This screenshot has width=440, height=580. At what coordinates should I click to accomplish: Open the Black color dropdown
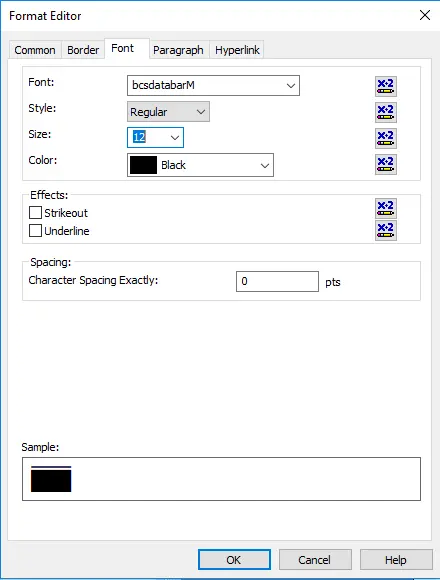[265, 165]
